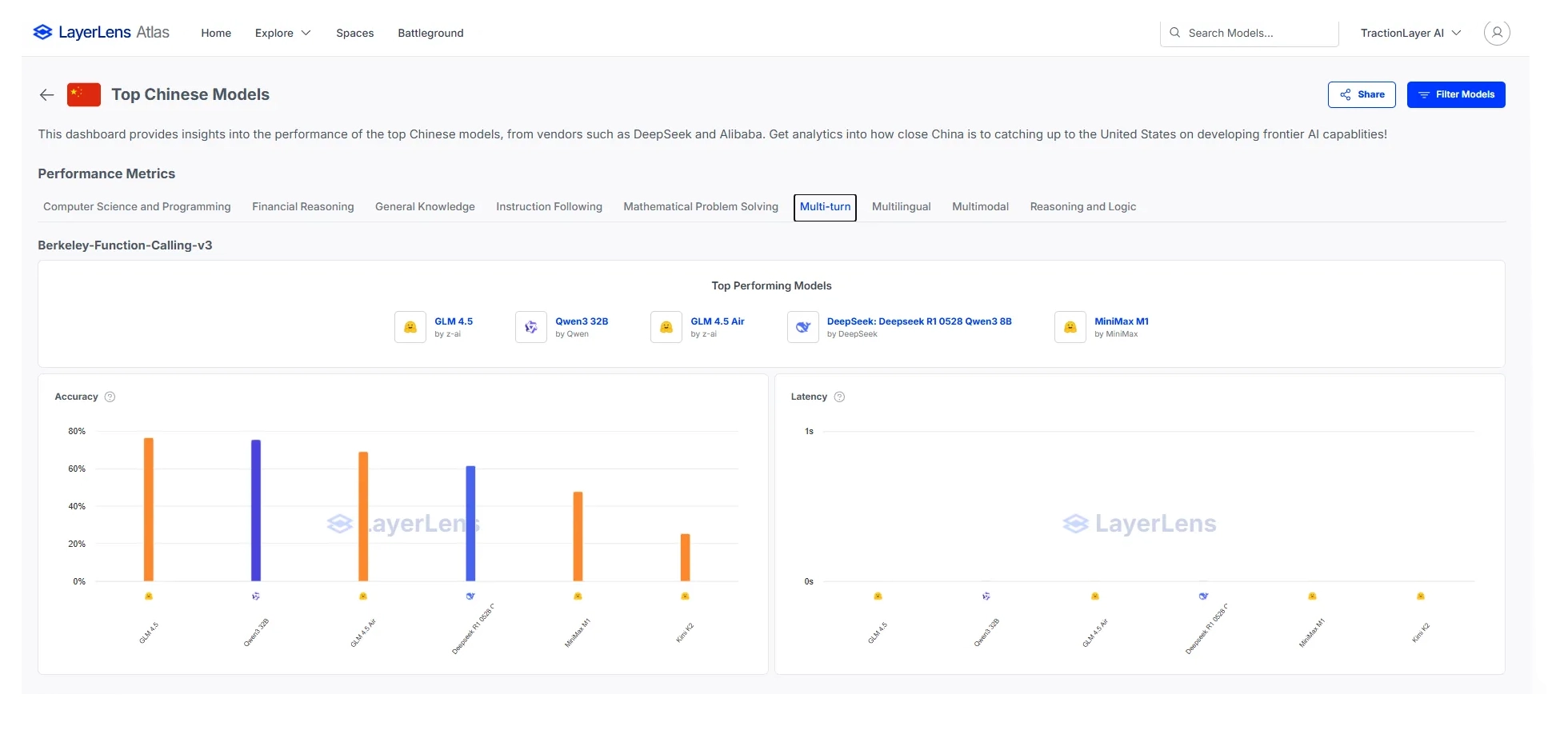Switch to Multilingual tab

point(902,206)
